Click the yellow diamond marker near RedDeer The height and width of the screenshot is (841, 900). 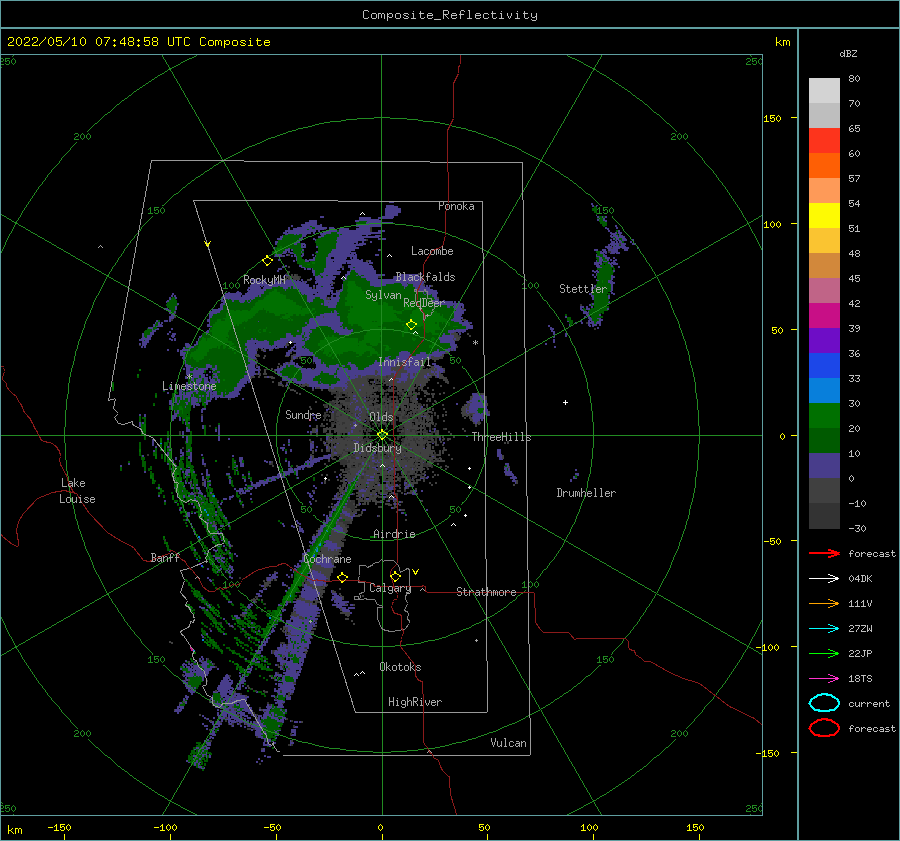(412, 325)
